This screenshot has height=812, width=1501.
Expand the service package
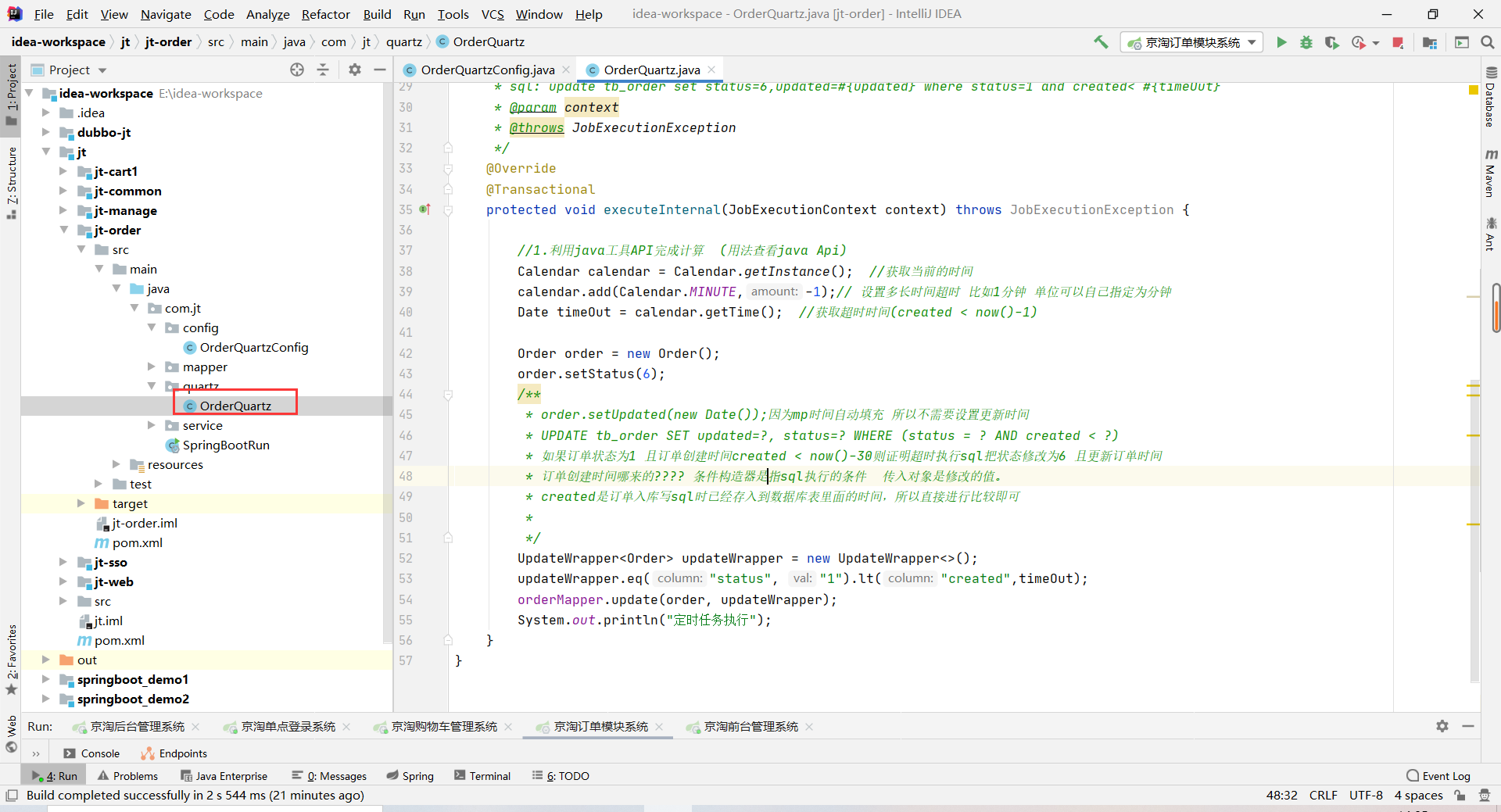pyautogui.click(x=152, y=425)
